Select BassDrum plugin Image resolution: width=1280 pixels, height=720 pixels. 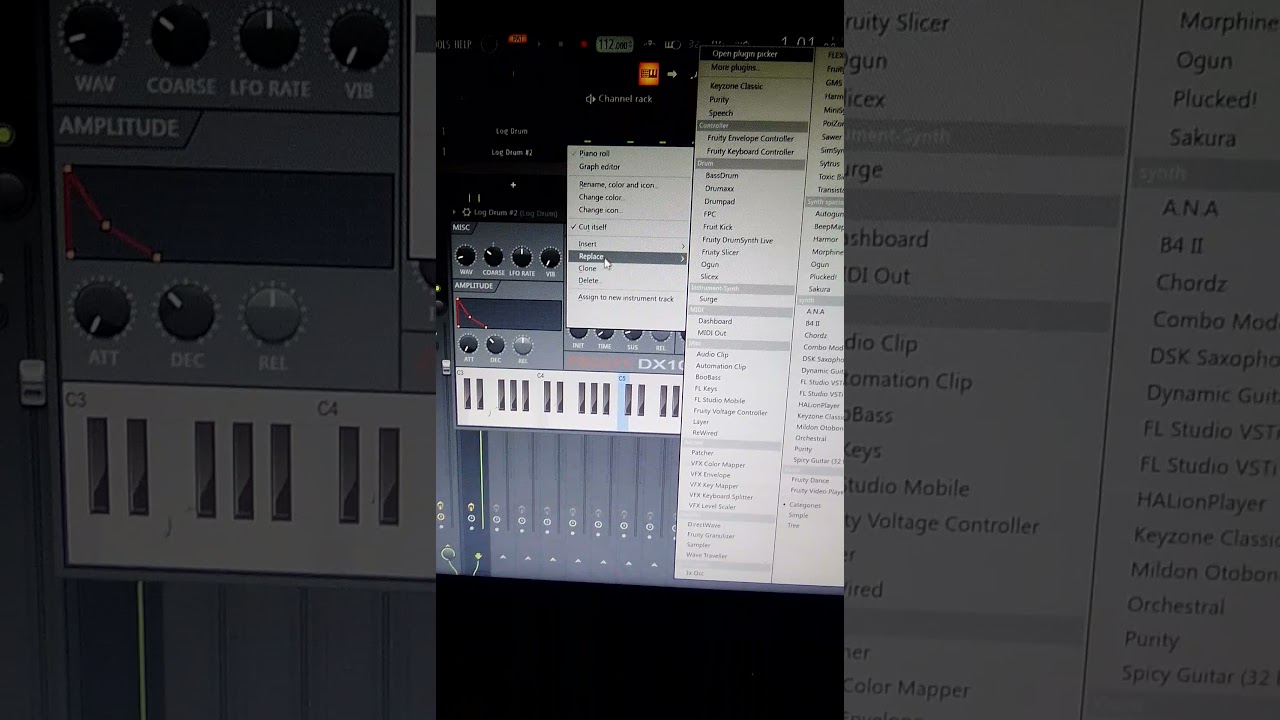(x=722, y=176)
